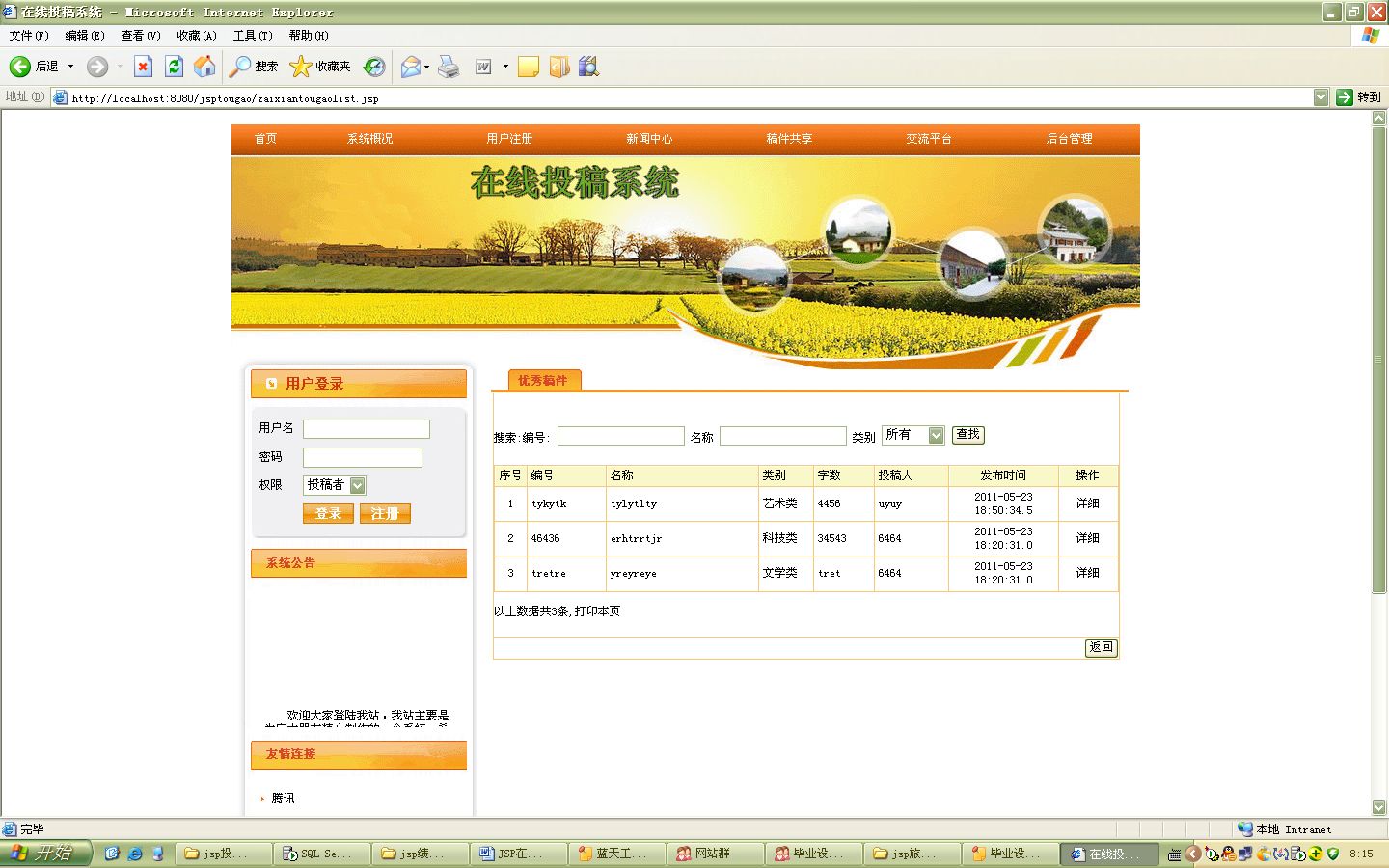
Task: Open the Research binoculars book icon
Action: [588, 67]
